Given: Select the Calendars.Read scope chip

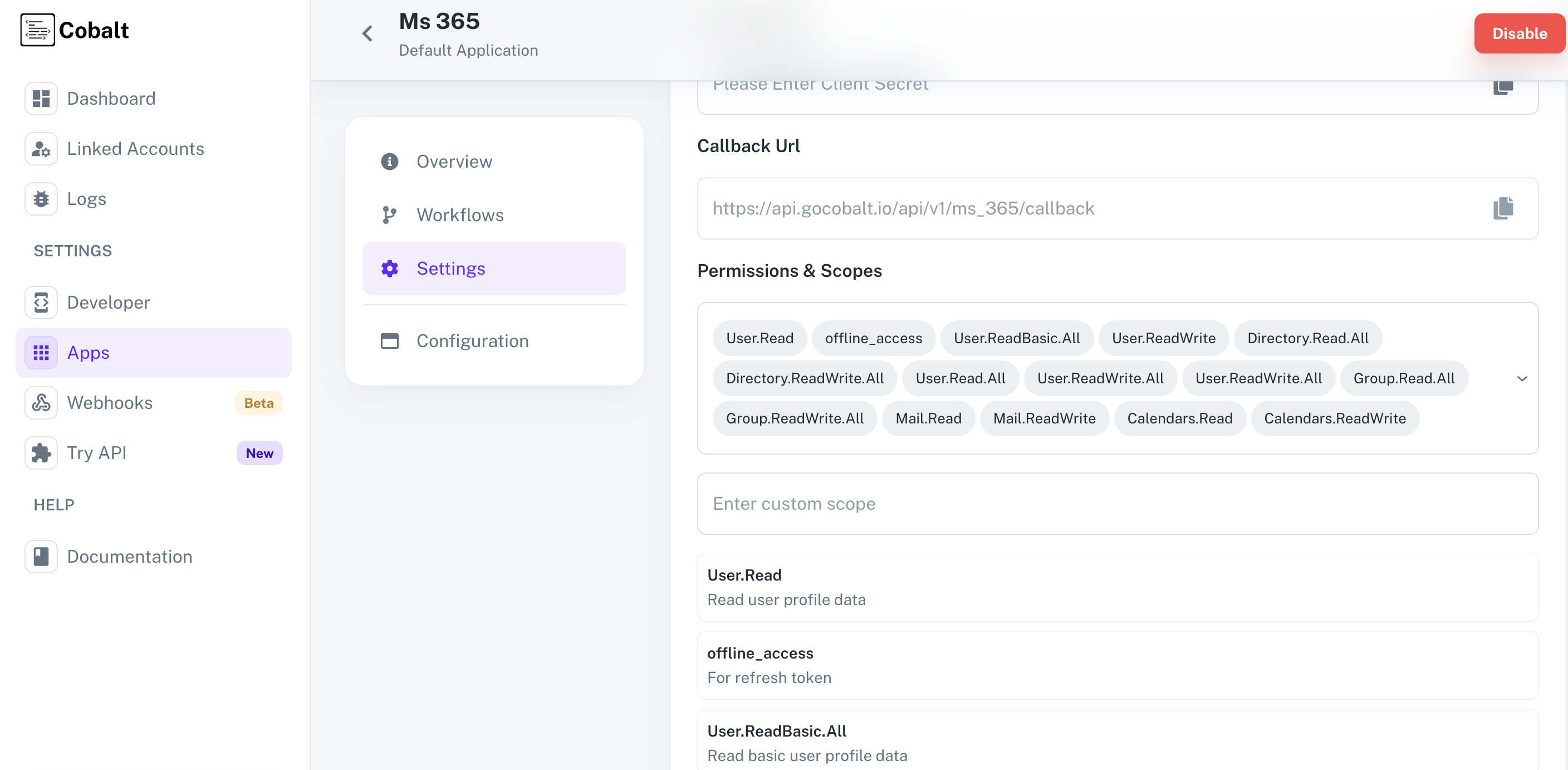Looking at the screenshot, I should pos(1179,418).
